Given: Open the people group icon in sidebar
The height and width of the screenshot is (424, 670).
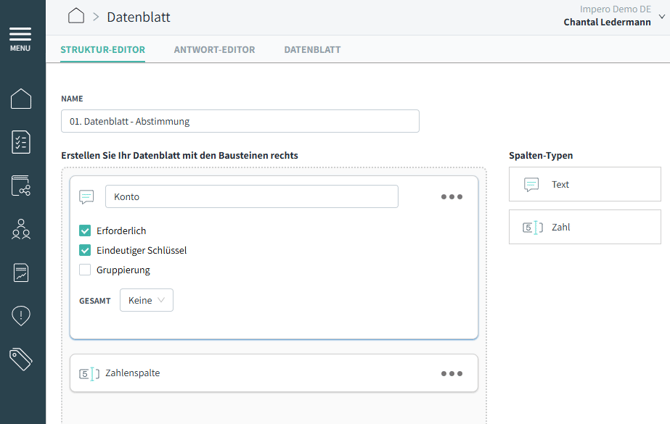Looking at the screenshot, I should [21, 229].
